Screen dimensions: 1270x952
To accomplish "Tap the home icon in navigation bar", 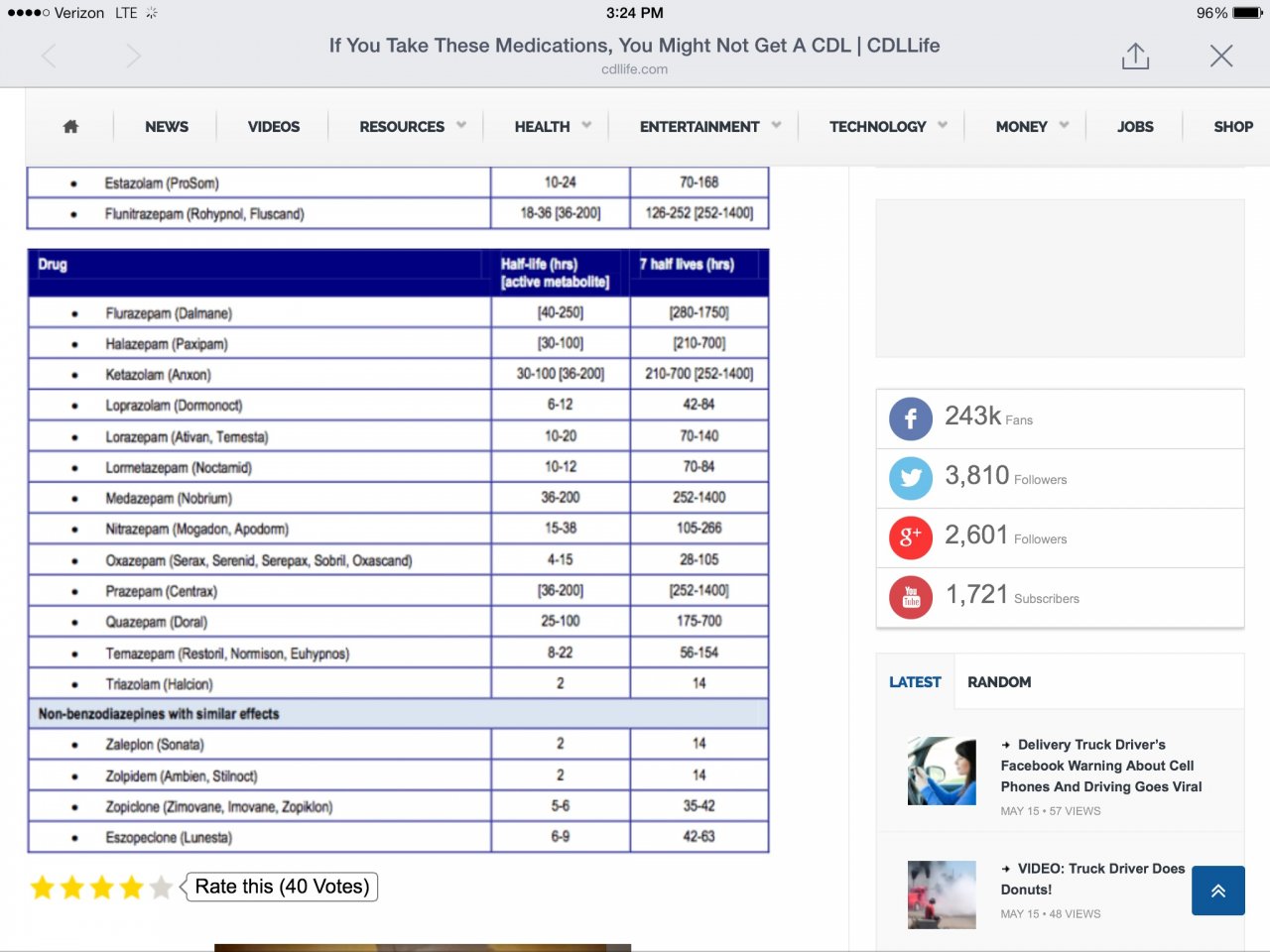I will coord(70,127).
